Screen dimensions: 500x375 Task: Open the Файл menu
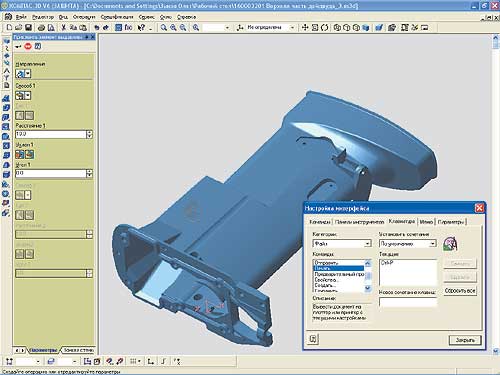pos(21,17)
